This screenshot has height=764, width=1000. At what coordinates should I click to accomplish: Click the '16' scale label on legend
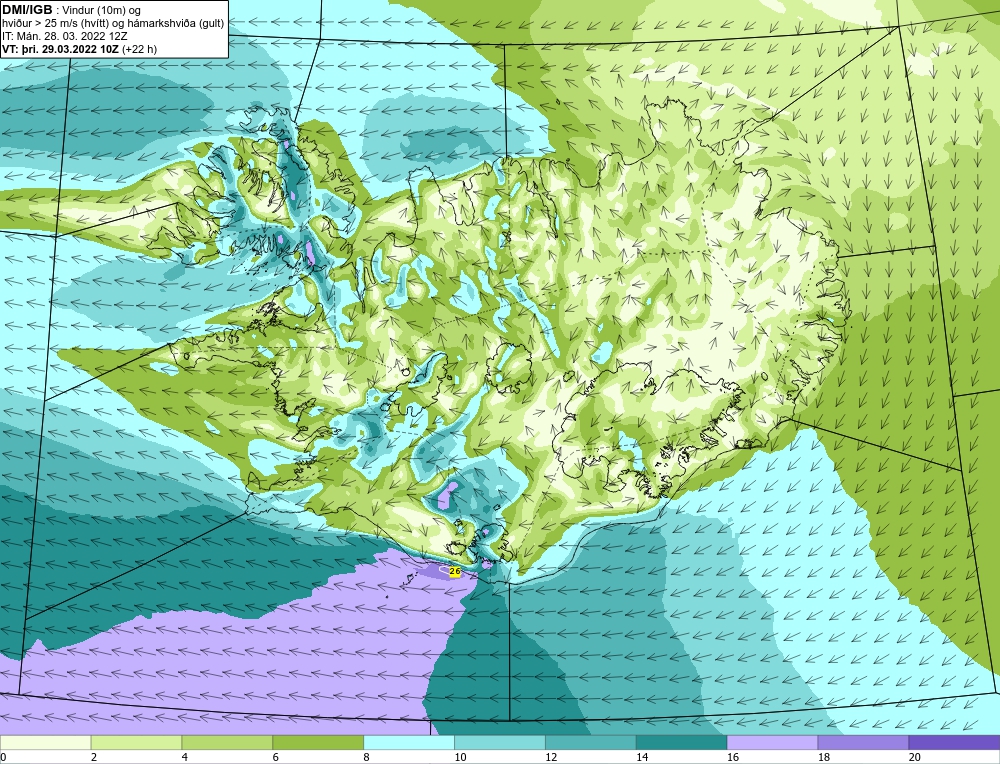coord(733,757)
